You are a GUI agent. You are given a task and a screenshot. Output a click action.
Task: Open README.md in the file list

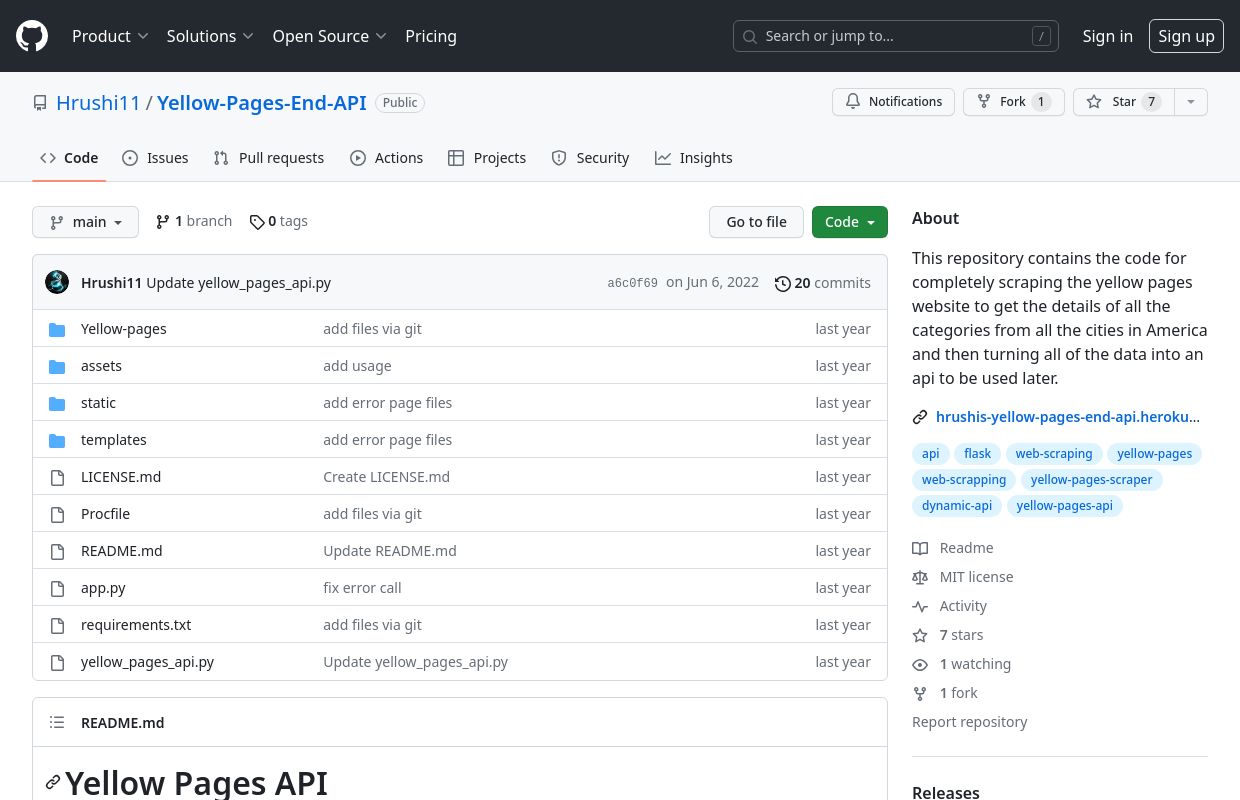[121, 551]
